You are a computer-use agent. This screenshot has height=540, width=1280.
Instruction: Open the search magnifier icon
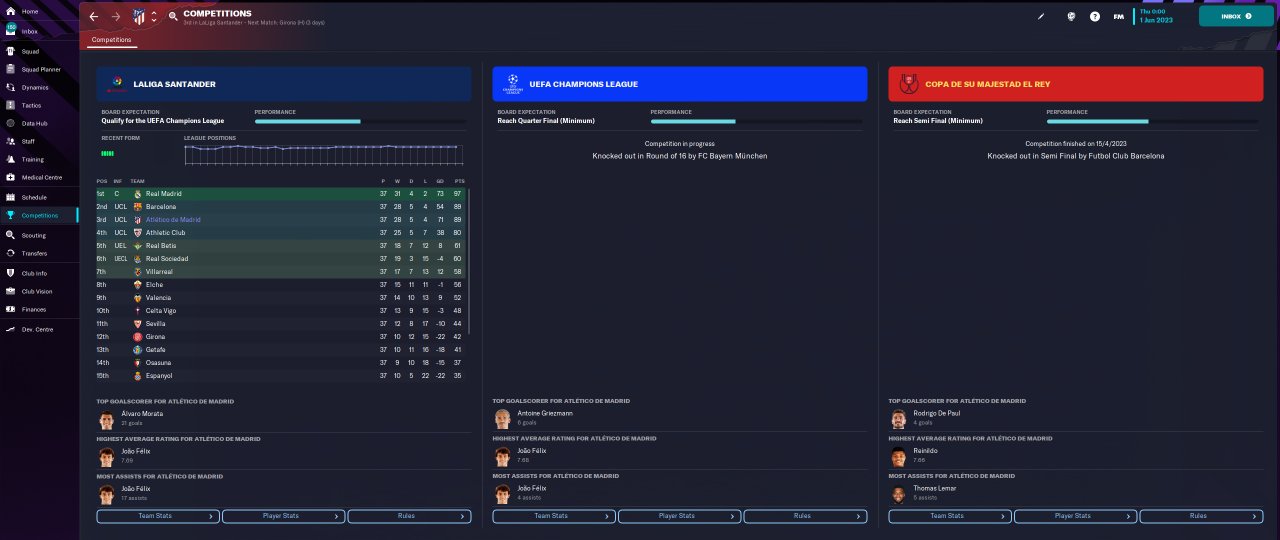(173, 17)
